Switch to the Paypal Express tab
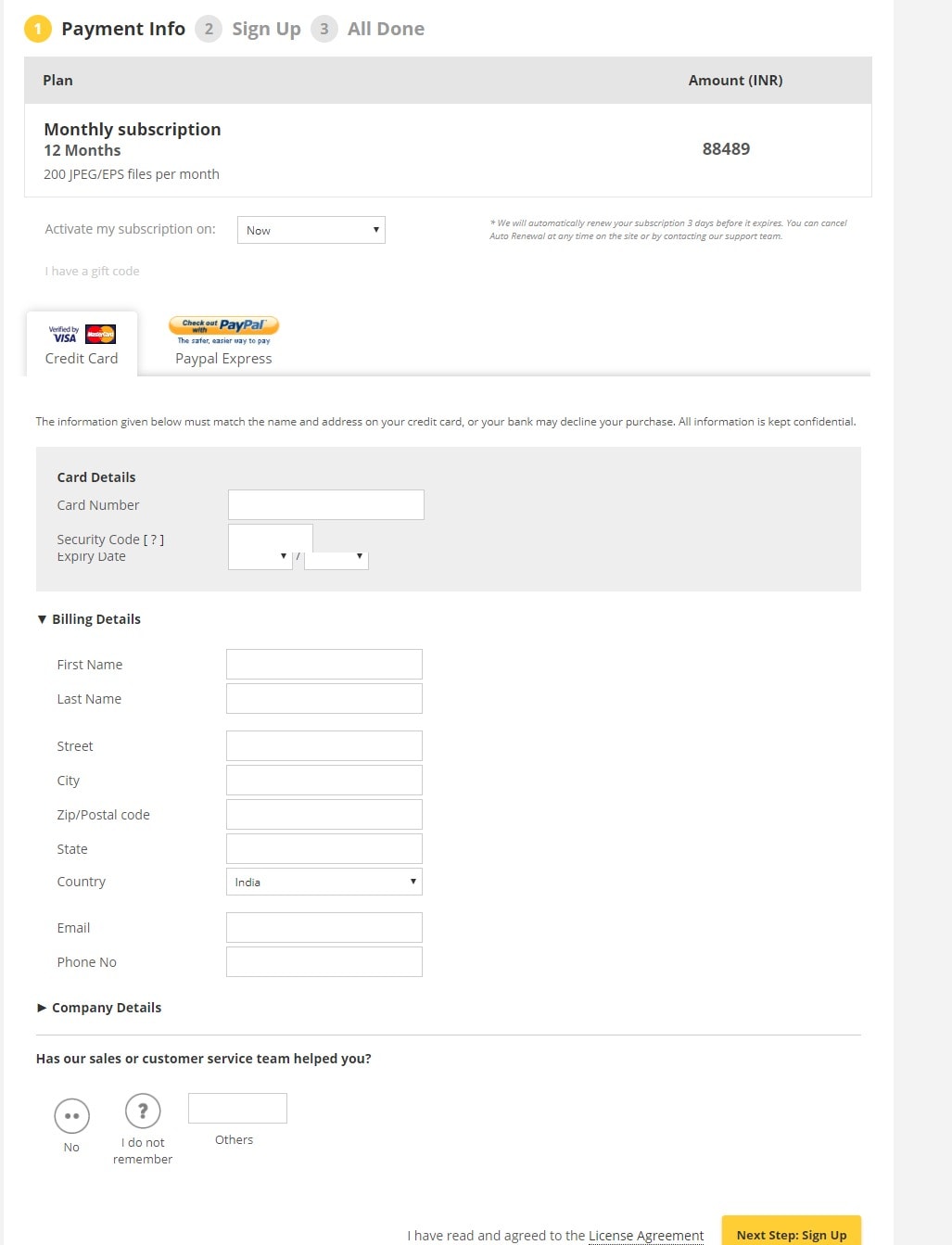The image size is (952, 1245). [x=223, y=344]
